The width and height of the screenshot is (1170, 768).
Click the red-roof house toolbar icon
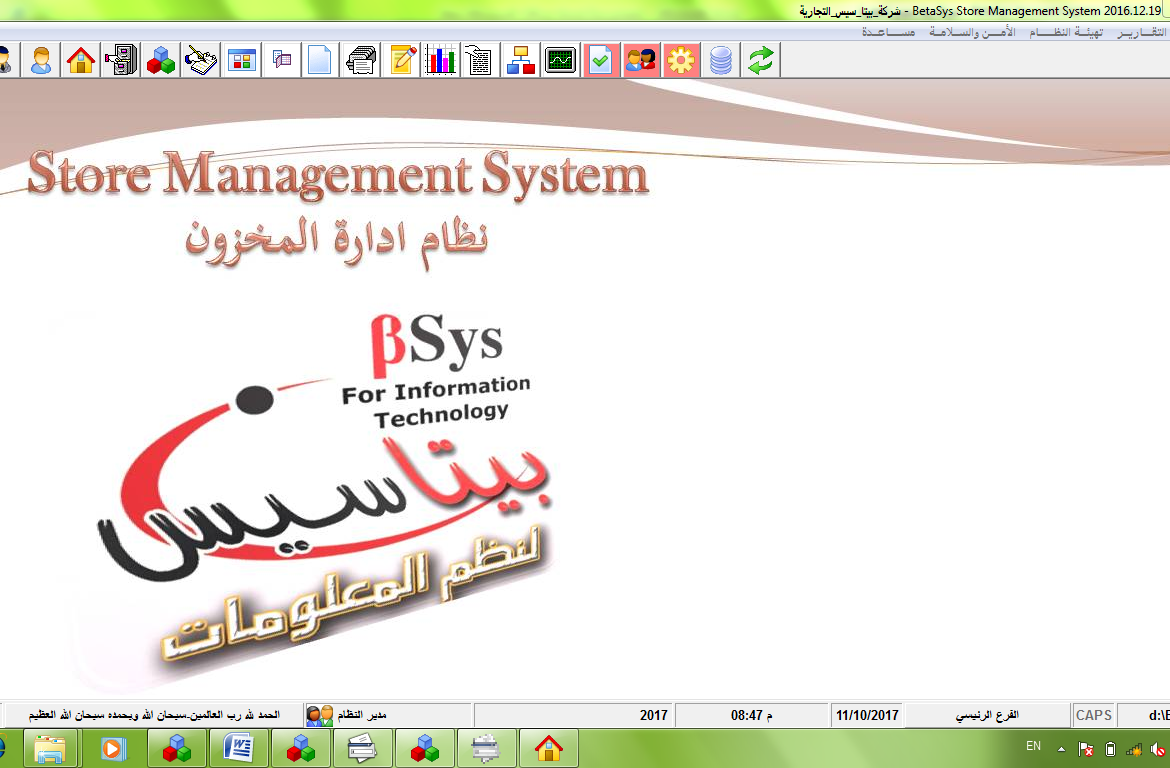(x=81, y=60)
